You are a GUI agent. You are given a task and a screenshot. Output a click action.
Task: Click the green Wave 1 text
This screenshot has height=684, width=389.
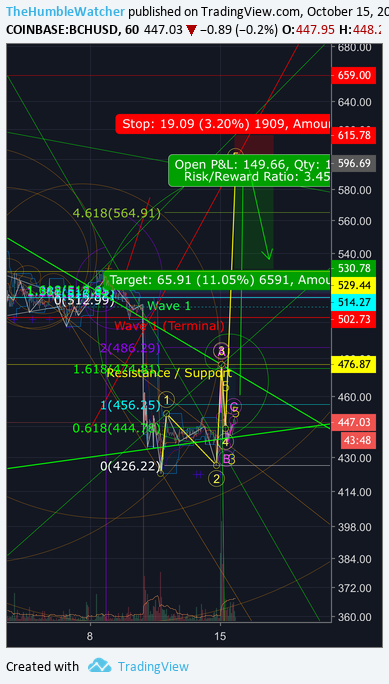tap(169, 306)
